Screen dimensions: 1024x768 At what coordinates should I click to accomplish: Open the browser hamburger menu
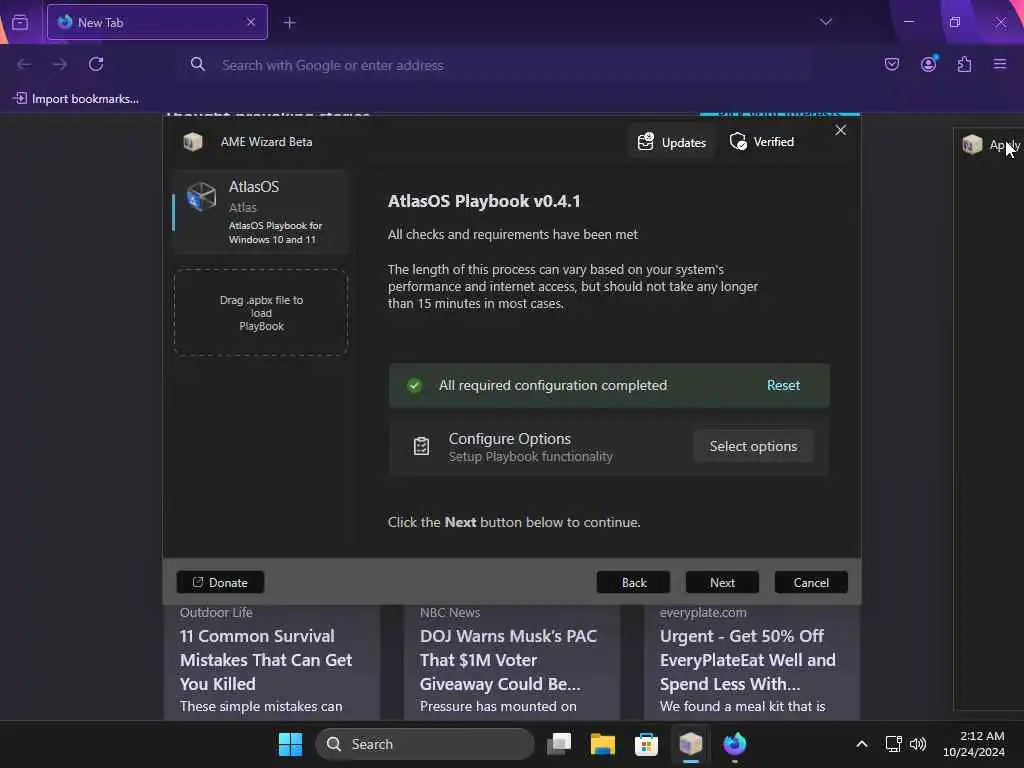click(1000, 64)
